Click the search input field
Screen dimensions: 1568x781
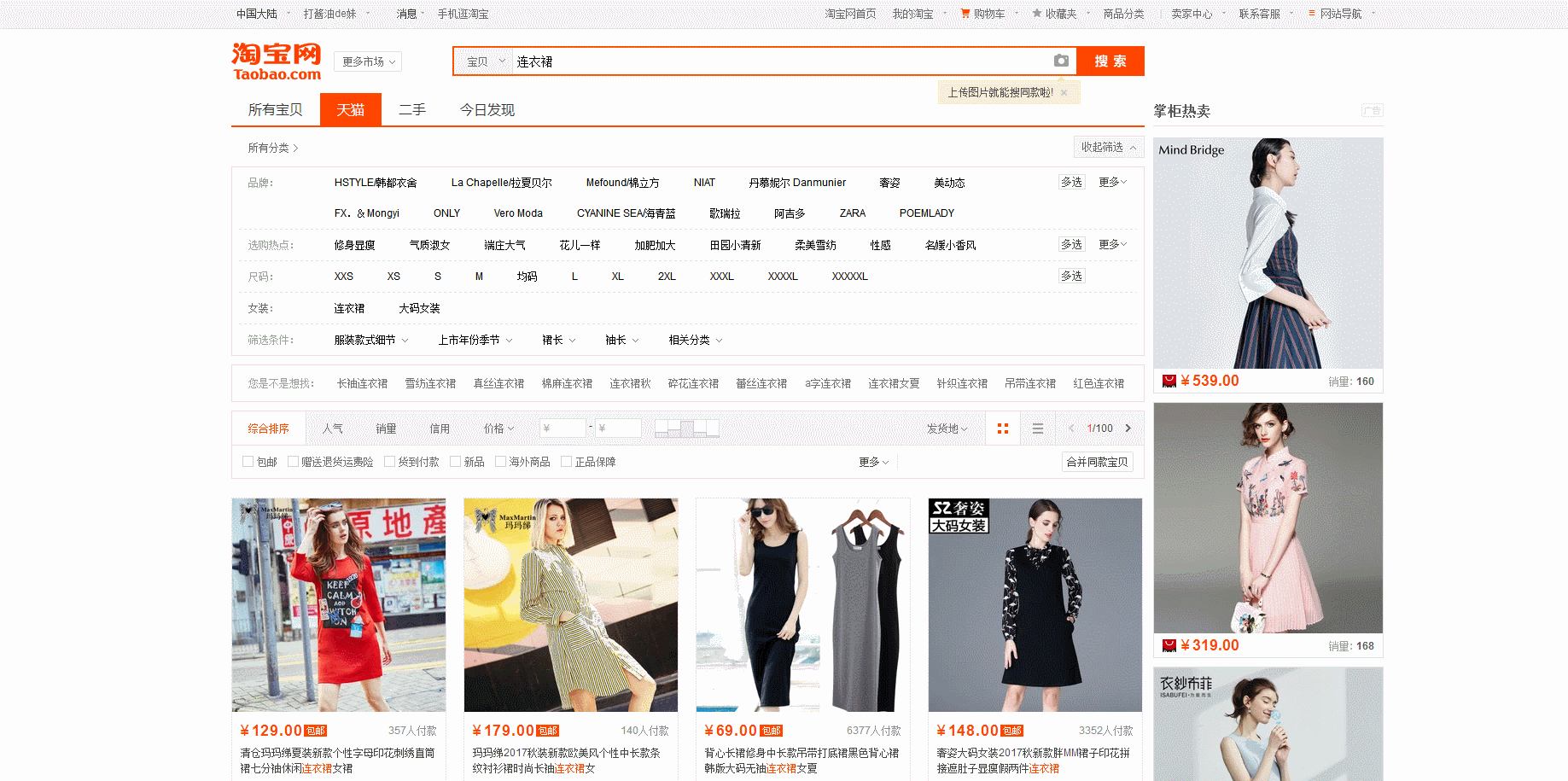(781, 61)
